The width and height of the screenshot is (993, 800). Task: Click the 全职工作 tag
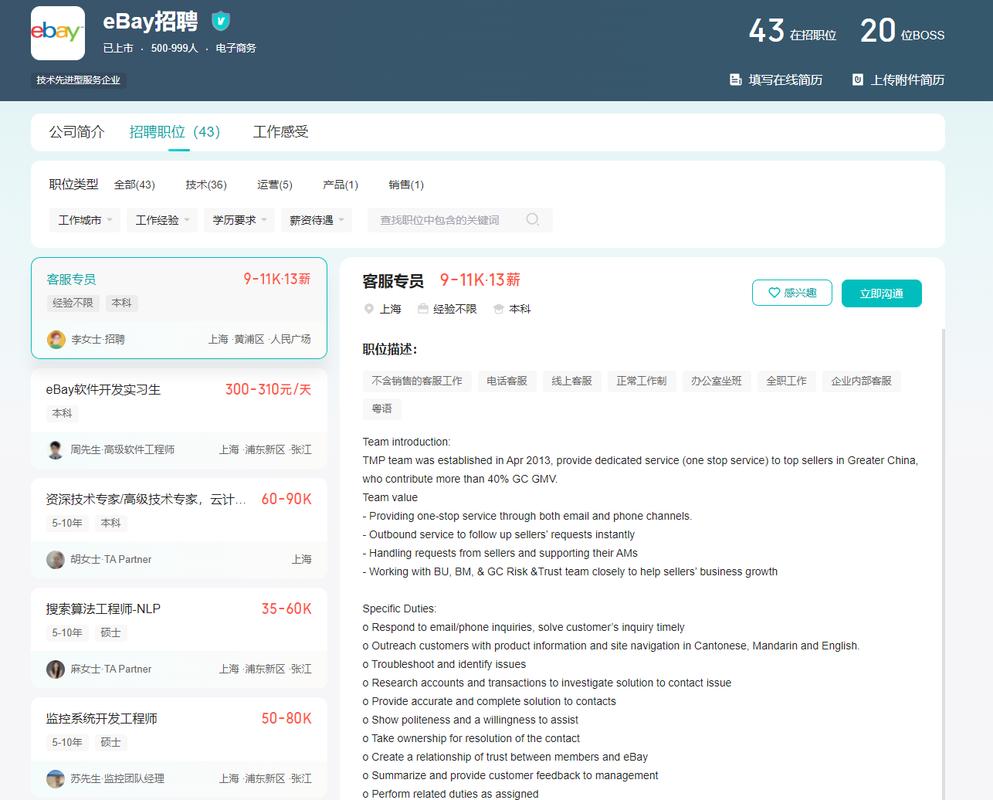pyautogui.click(x=787, y=381)
